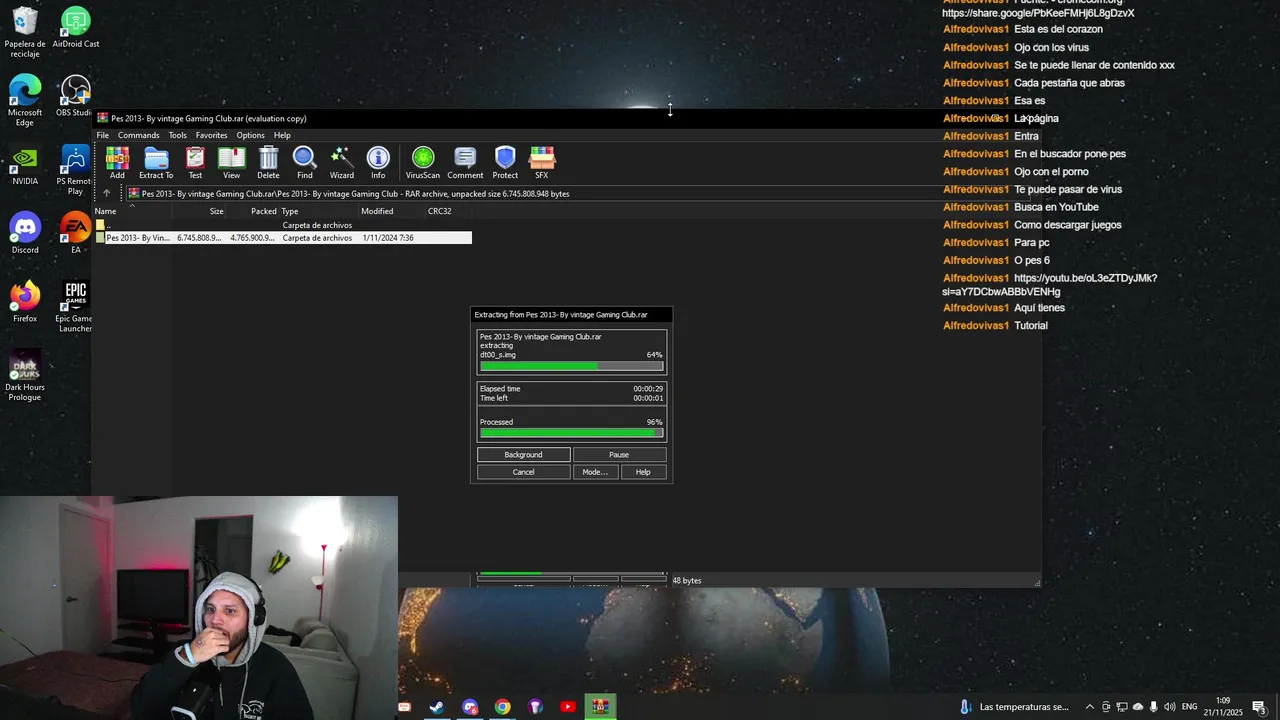This screenshot has height=720, width=1280.
Task: Open the Extract To tool
Action: tap(156, 163)
